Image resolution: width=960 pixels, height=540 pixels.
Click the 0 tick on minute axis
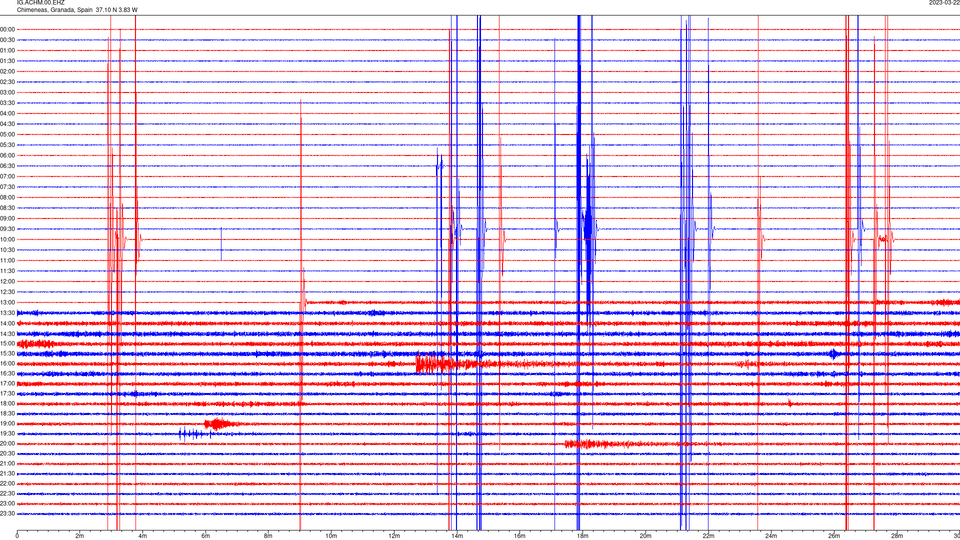pos(17,536)
